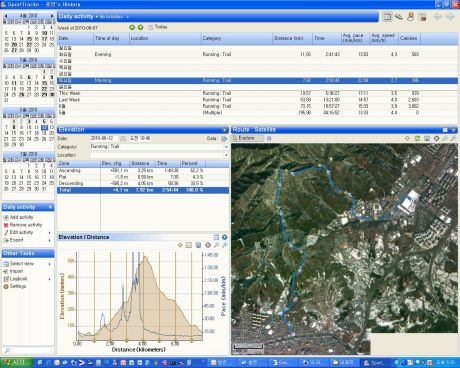
Task: Switch to SportTracks taskbar button
Action: tap(375, 363)
